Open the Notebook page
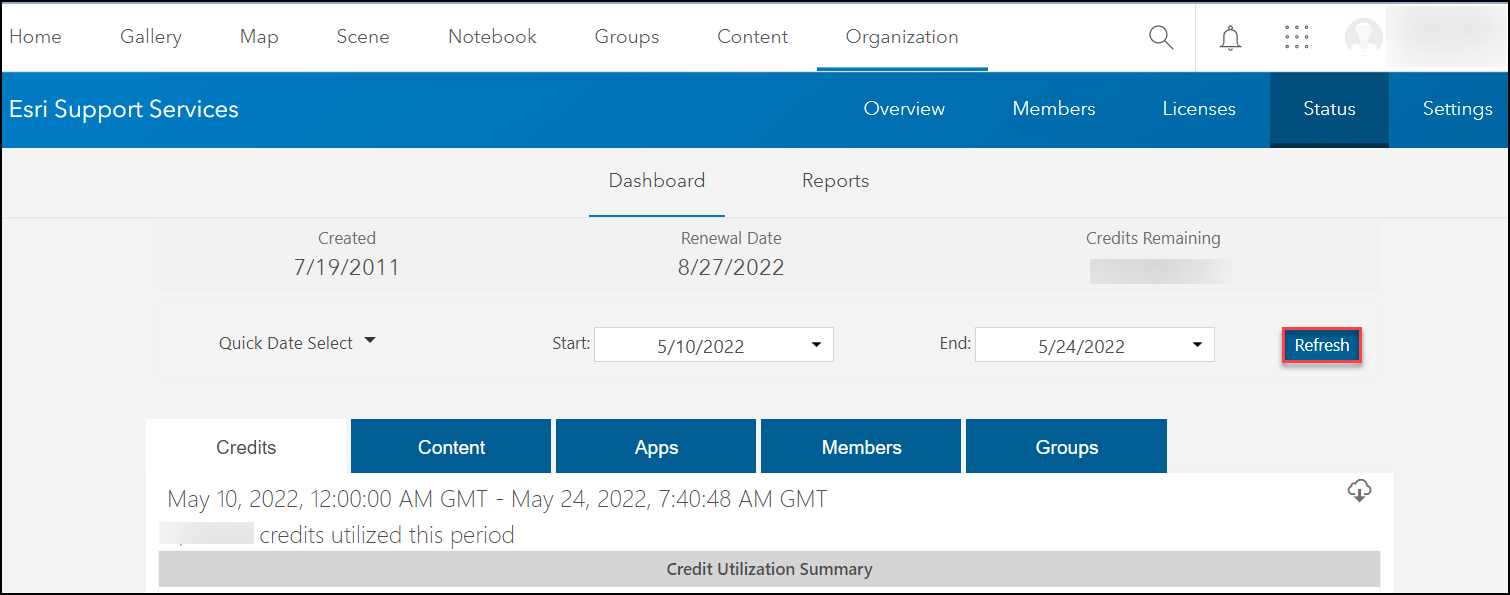Screen dimensions: 1510x595 click(x=492, y=37)
